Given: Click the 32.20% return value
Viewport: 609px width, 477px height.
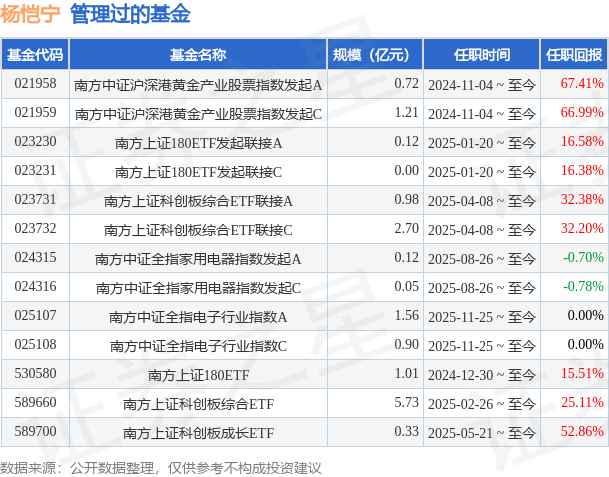Looking at the screenshot, I should 582,228.
